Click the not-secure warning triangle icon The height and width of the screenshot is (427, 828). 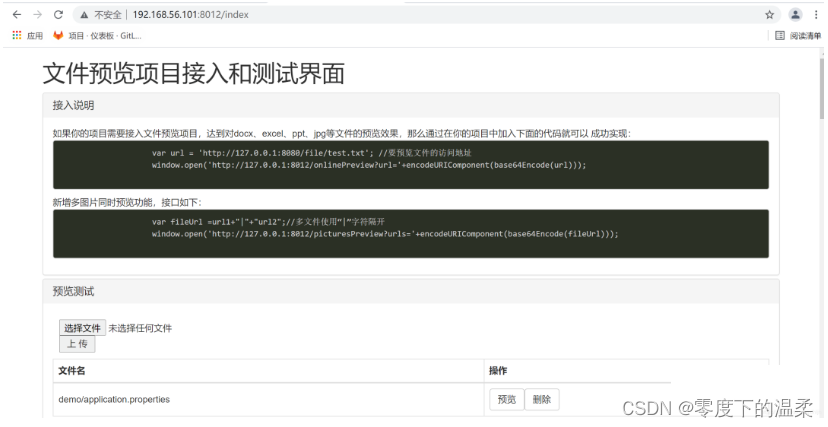(84, 15)
